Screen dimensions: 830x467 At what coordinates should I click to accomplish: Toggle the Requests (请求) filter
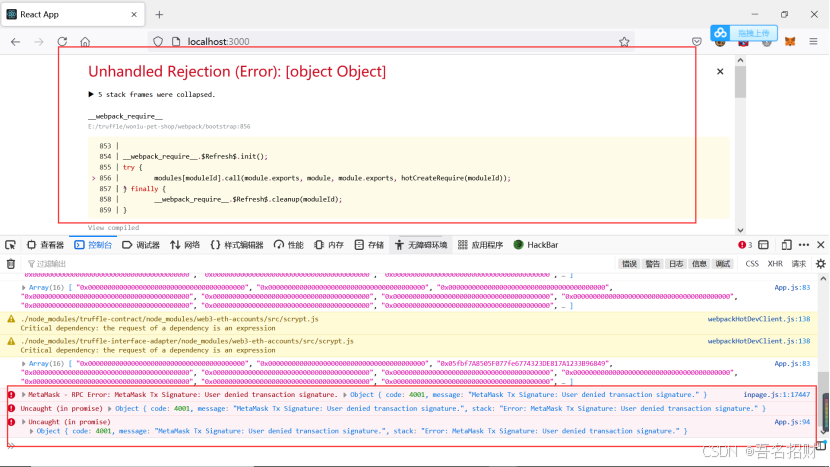click(798, 264)
